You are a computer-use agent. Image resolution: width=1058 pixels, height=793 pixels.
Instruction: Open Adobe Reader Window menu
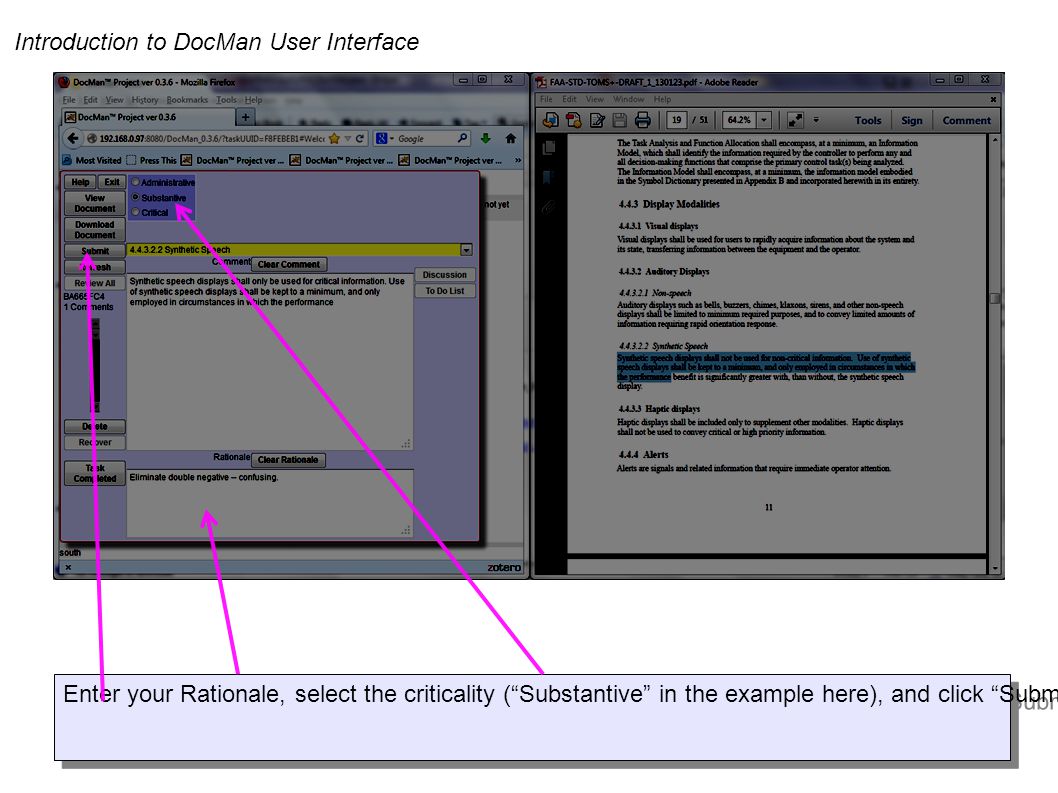pyautogui.click(x=629, y=99)
